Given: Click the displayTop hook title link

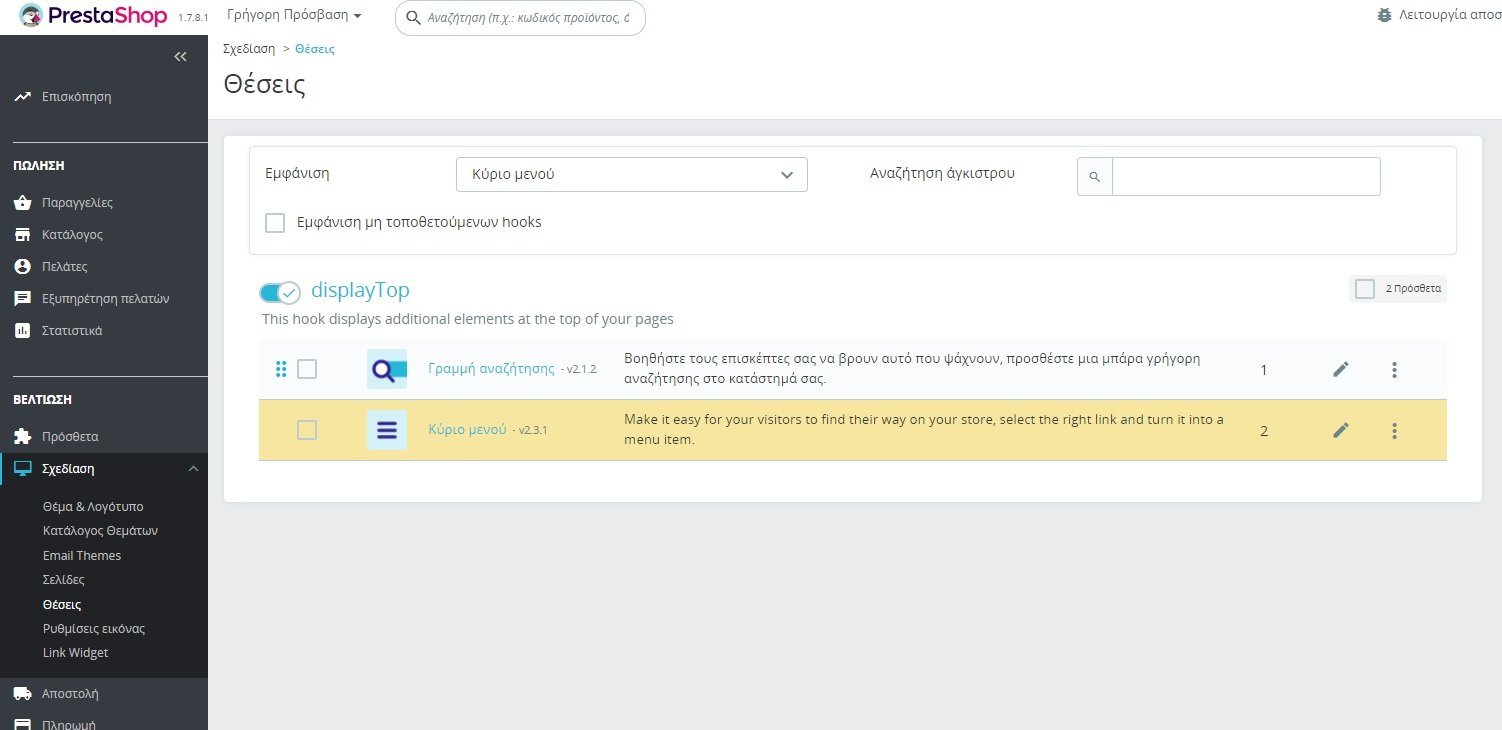Looking at the screenshot, I should coord(361,290).
